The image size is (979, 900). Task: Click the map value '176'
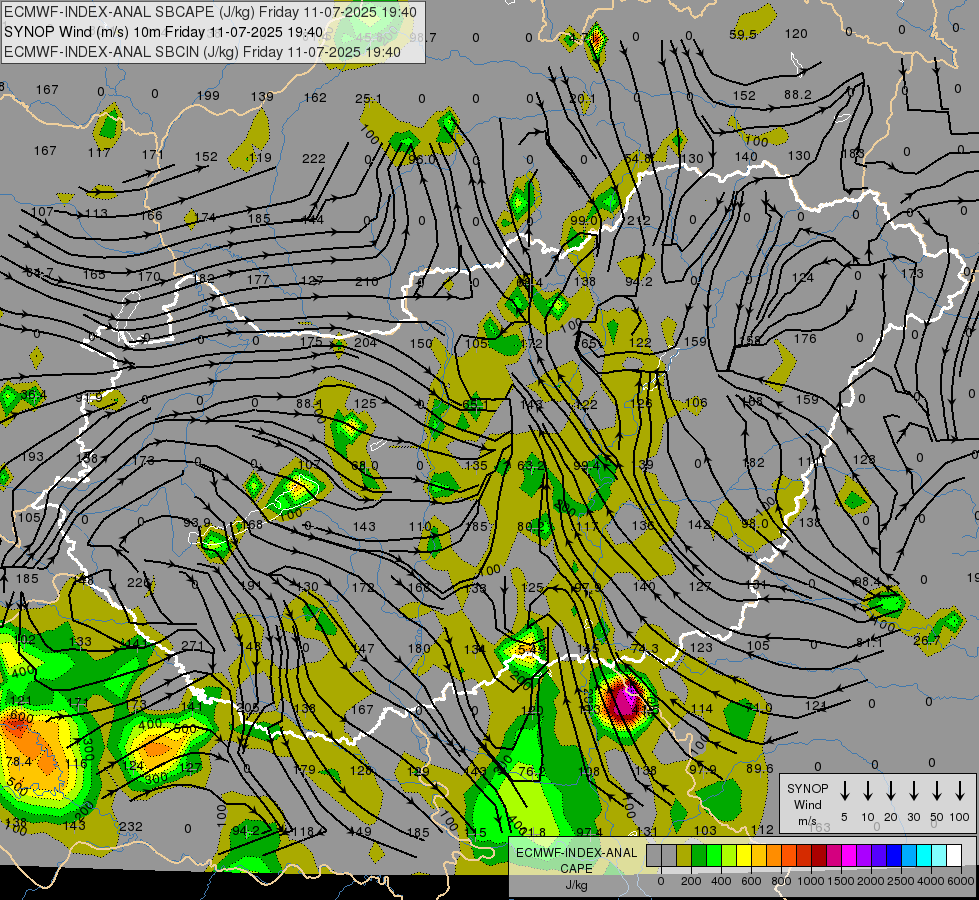(x=805, y=338)
